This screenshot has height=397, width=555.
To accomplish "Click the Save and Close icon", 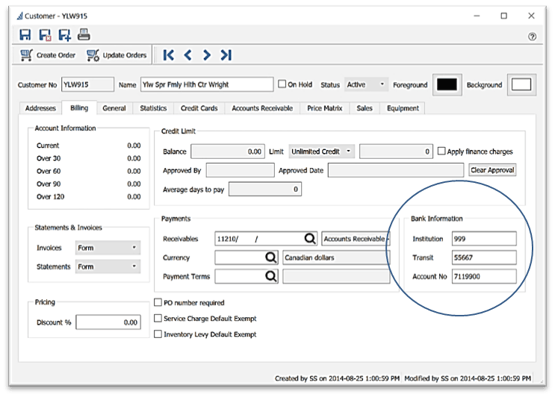I will click(45, 35).
